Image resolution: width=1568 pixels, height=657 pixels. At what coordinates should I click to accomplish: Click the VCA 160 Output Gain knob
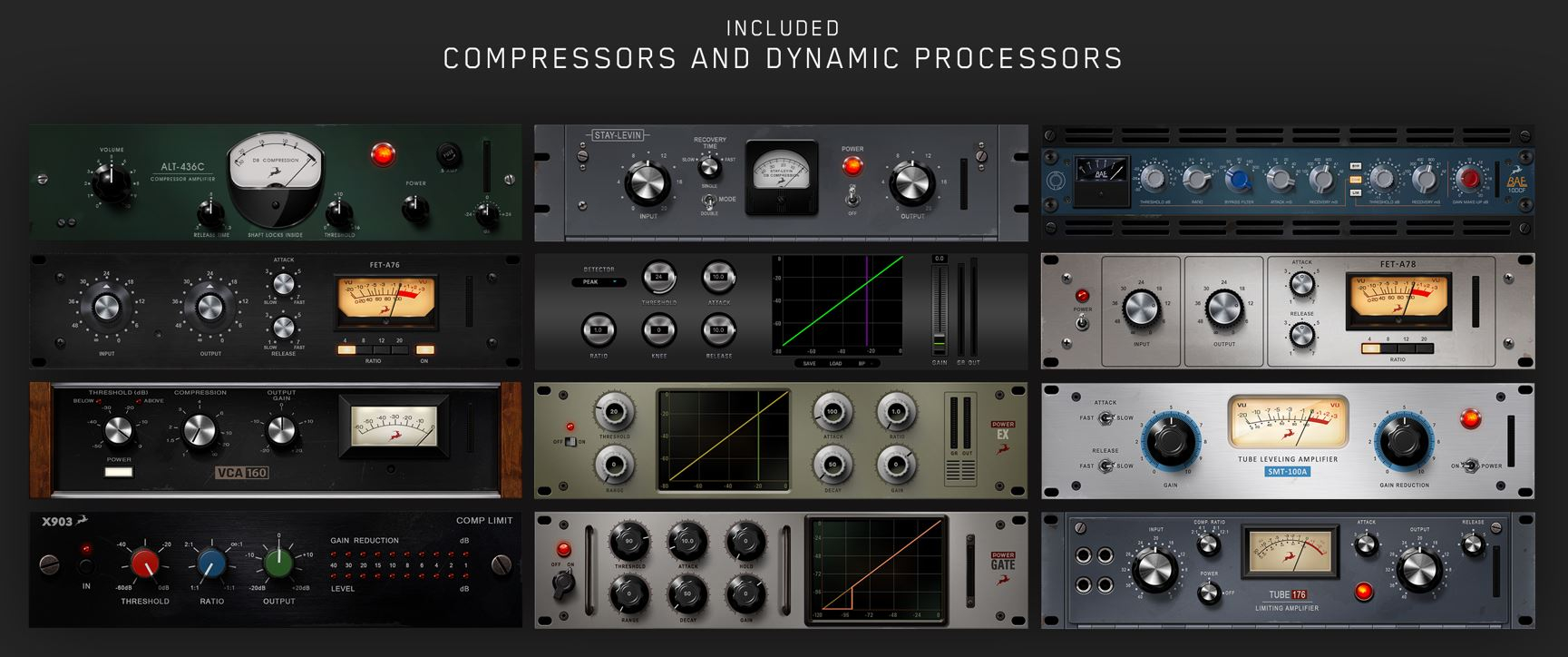281,429
